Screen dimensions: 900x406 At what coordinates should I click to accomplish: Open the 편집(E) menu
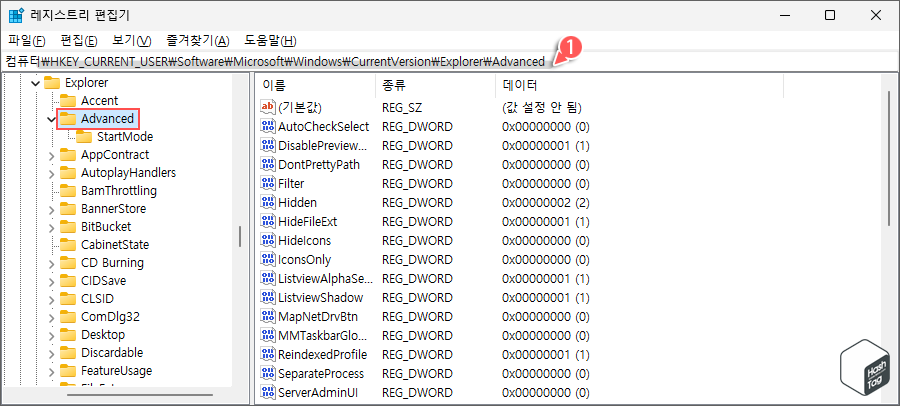79,41
